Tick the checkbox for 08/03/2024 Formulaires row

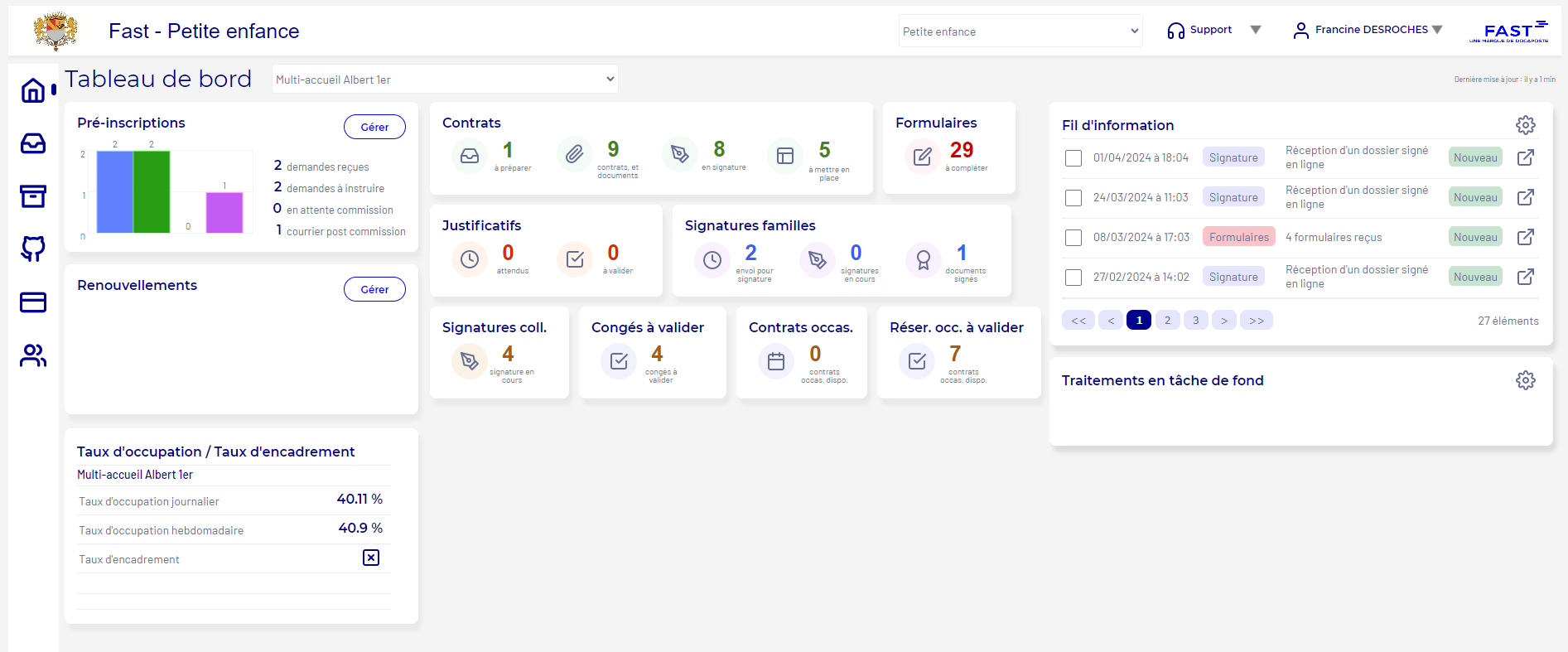tap(1073, 238)
